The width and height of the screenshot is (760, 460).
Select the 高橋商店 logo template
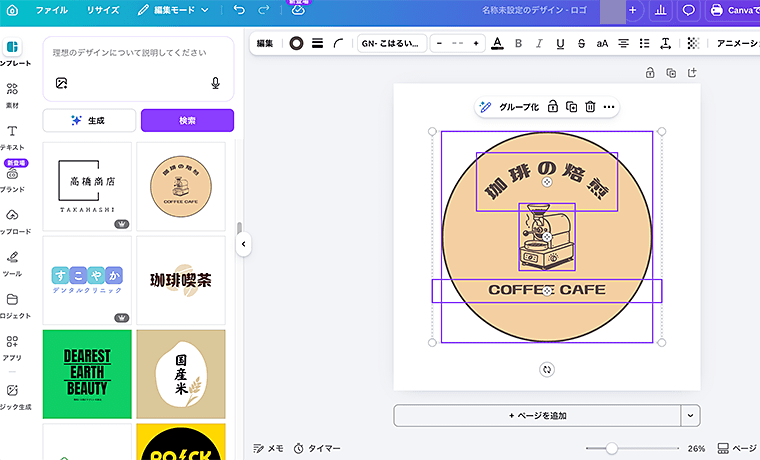[87, 187]
